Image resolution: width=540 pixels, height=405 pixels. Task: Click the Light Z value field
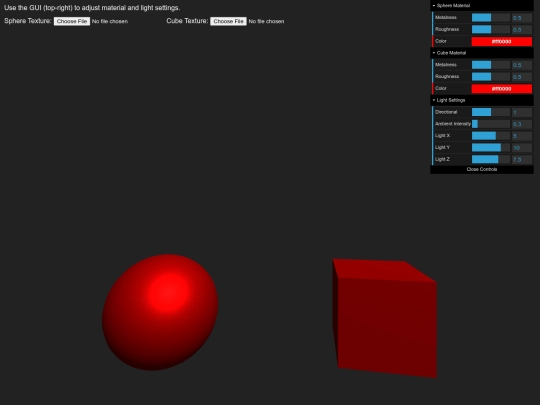pyautogui.click(x=522, y=159)
